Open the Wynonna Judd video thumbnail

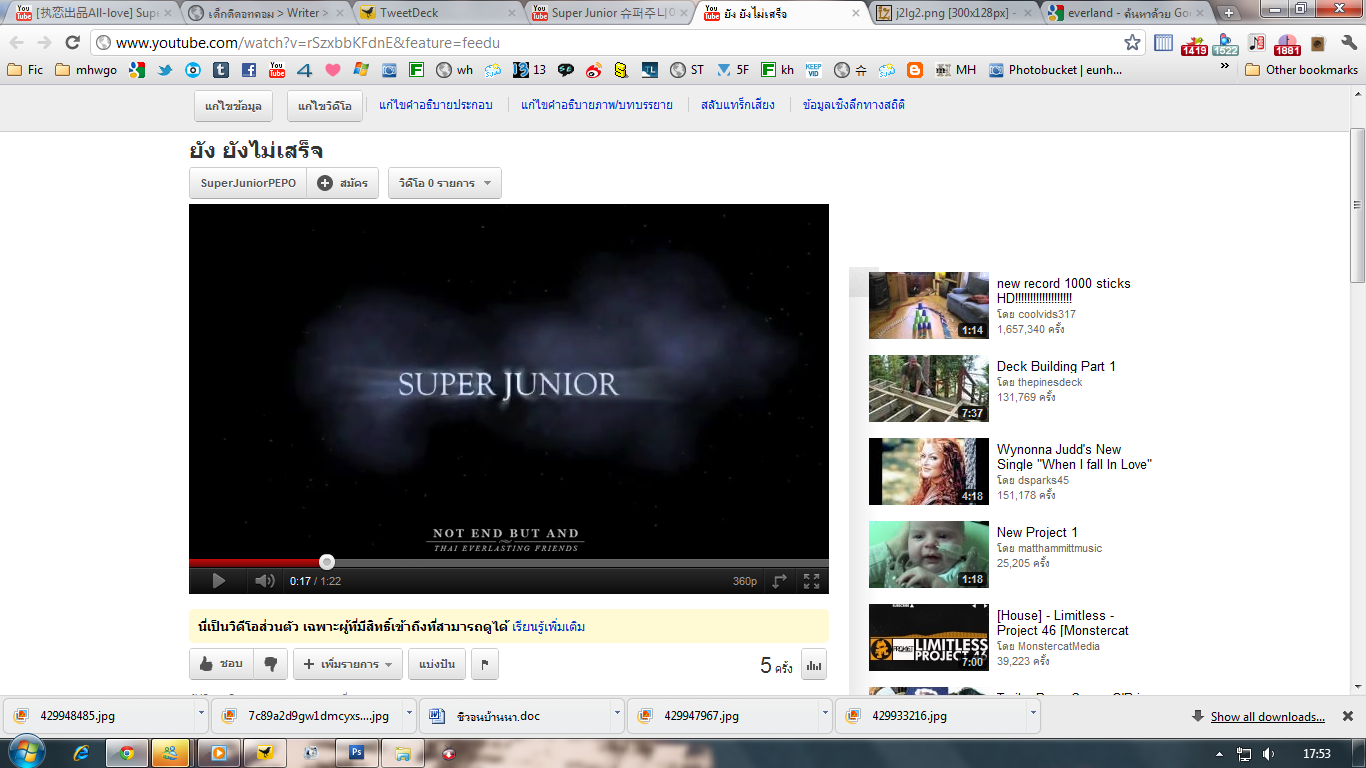[x=929, y=472]
